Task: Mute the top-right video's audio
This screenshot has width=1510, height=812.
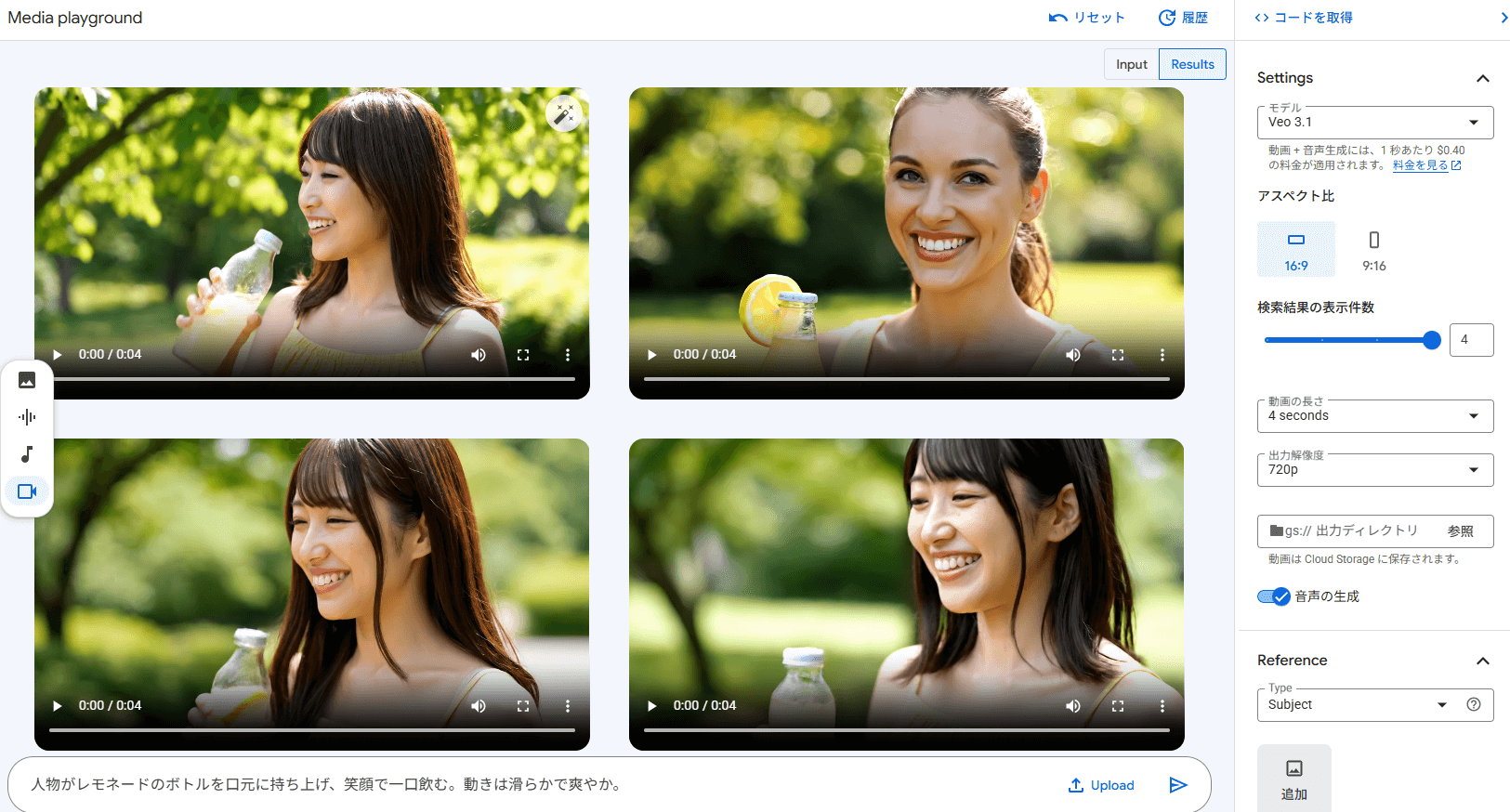Action: pos(1072,355)
